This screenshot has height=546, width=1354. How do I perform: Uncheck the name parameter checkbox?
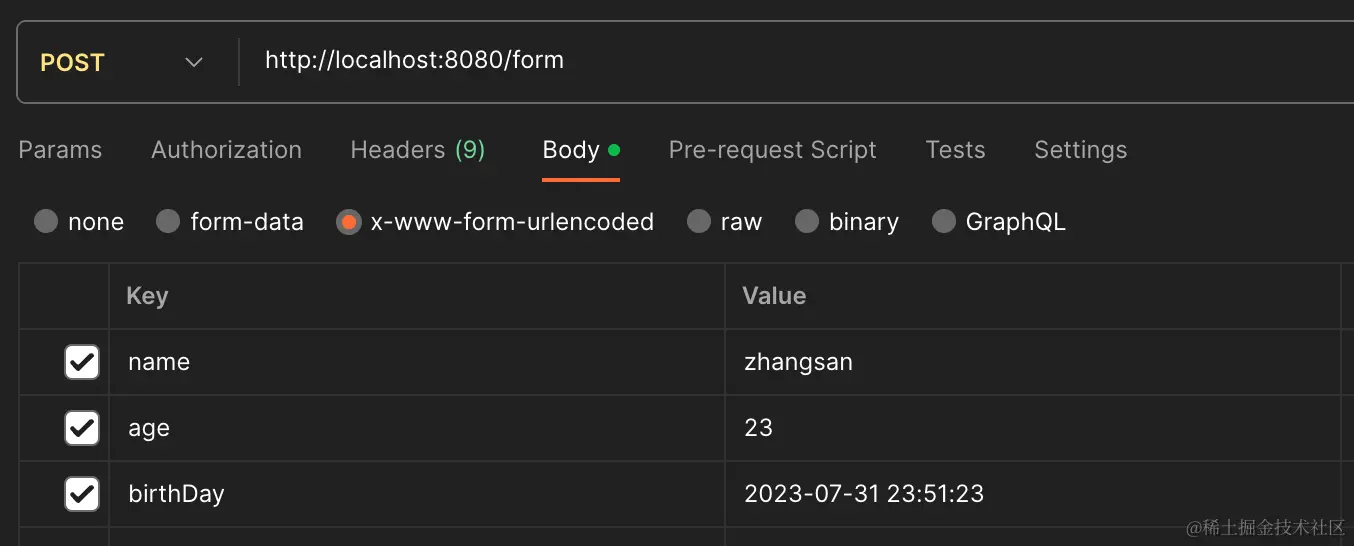pyautogui.click(x=82, y=362)
